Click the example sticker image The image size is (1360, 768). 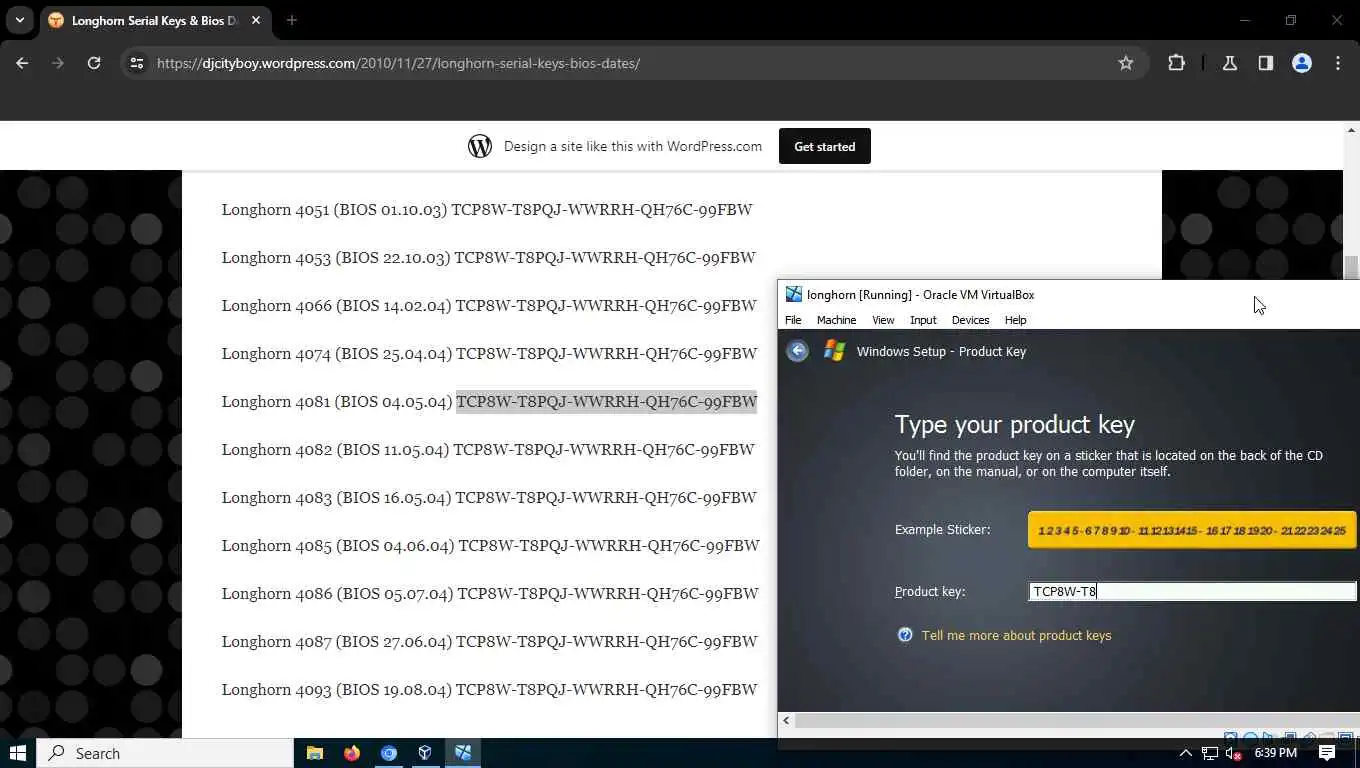click(x=1192, y=530)
